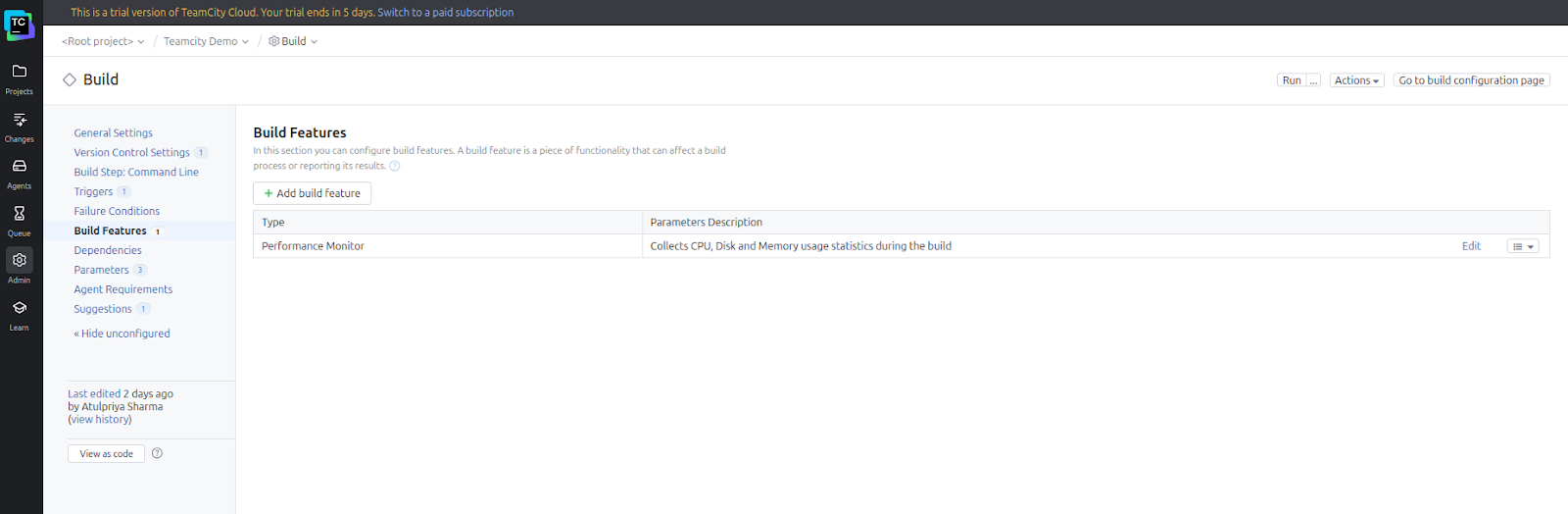The height and width of the screenshot is (514, 1568).
Task: Open the Admin gear icon
Action: pos(20,260)
